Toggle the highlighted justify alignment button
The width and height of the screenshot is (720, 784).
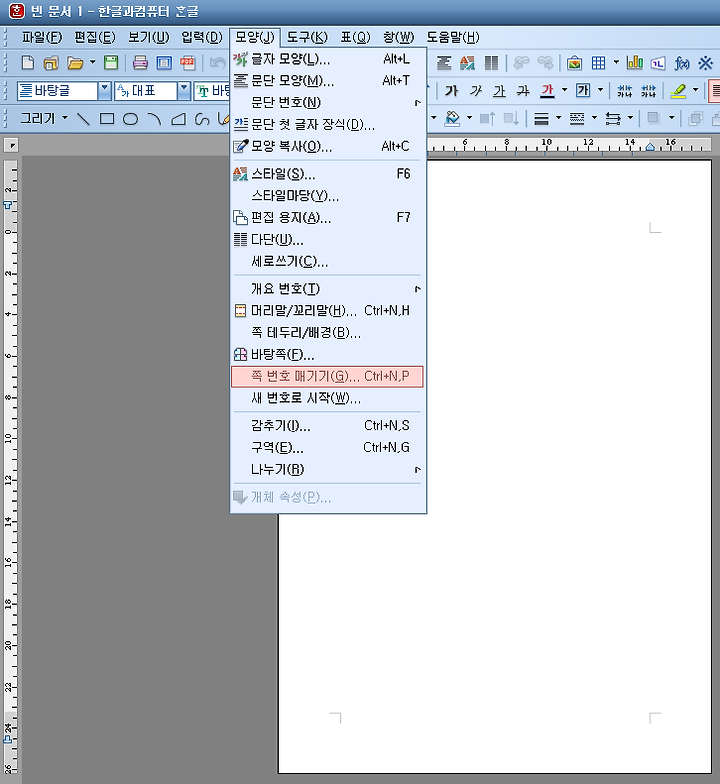pyautogui.click(x=714, y=90)
